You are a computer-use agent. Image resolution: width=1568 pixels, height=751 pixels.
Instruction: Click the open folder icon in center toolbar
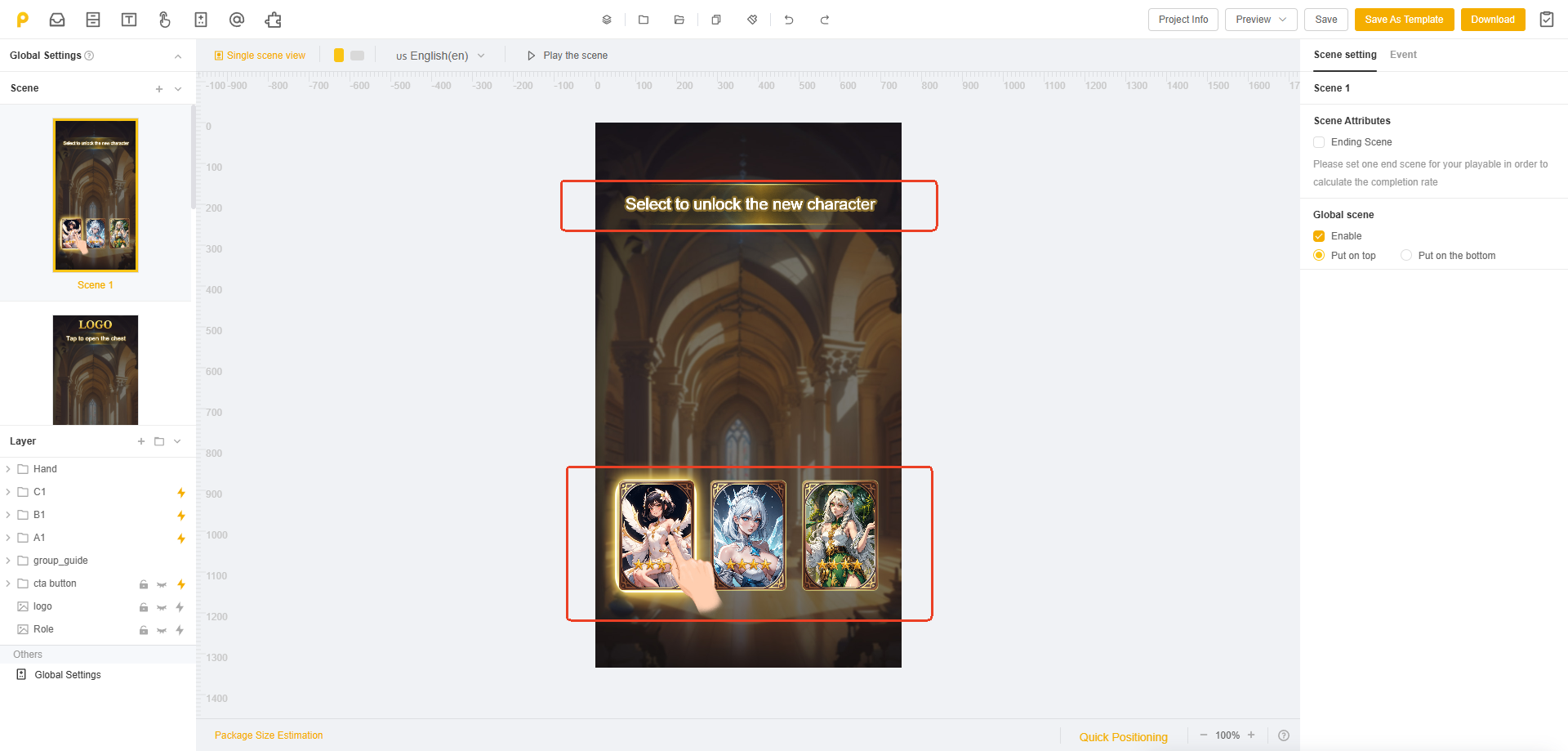[x=679, y=20]
